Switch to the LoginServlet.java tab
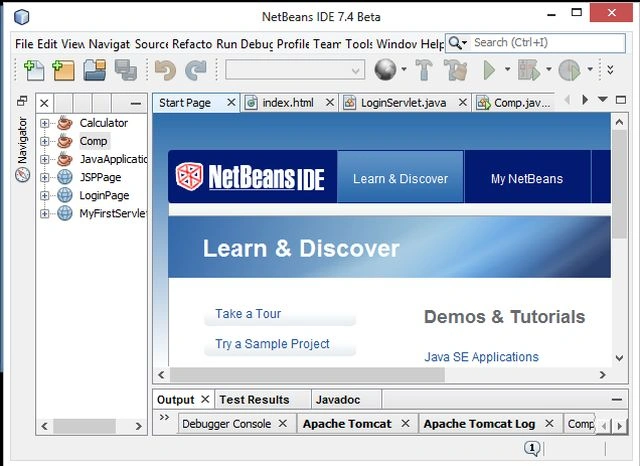The height and width of the screenshot is (466, 640). (403, 103)
